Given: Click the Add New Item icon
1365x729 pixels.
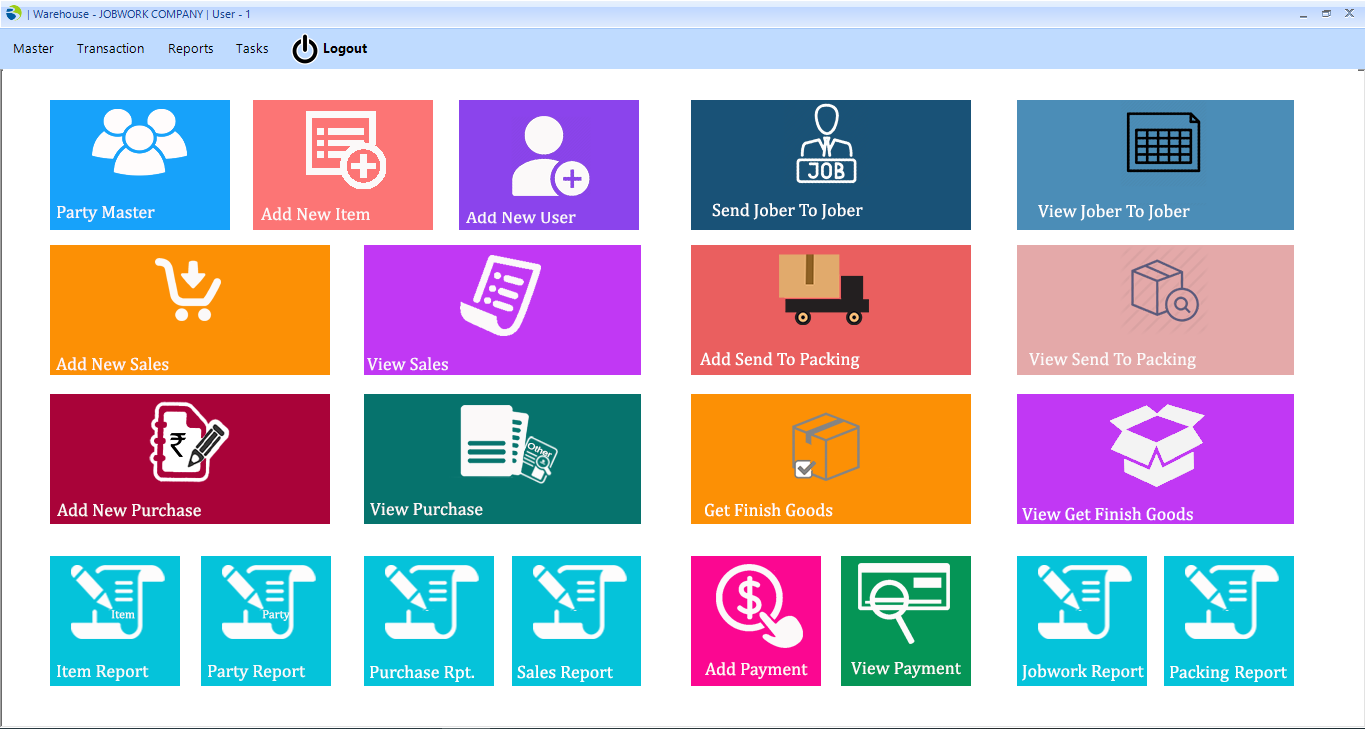Looking at the screenshot, I should tap(345, 150).
